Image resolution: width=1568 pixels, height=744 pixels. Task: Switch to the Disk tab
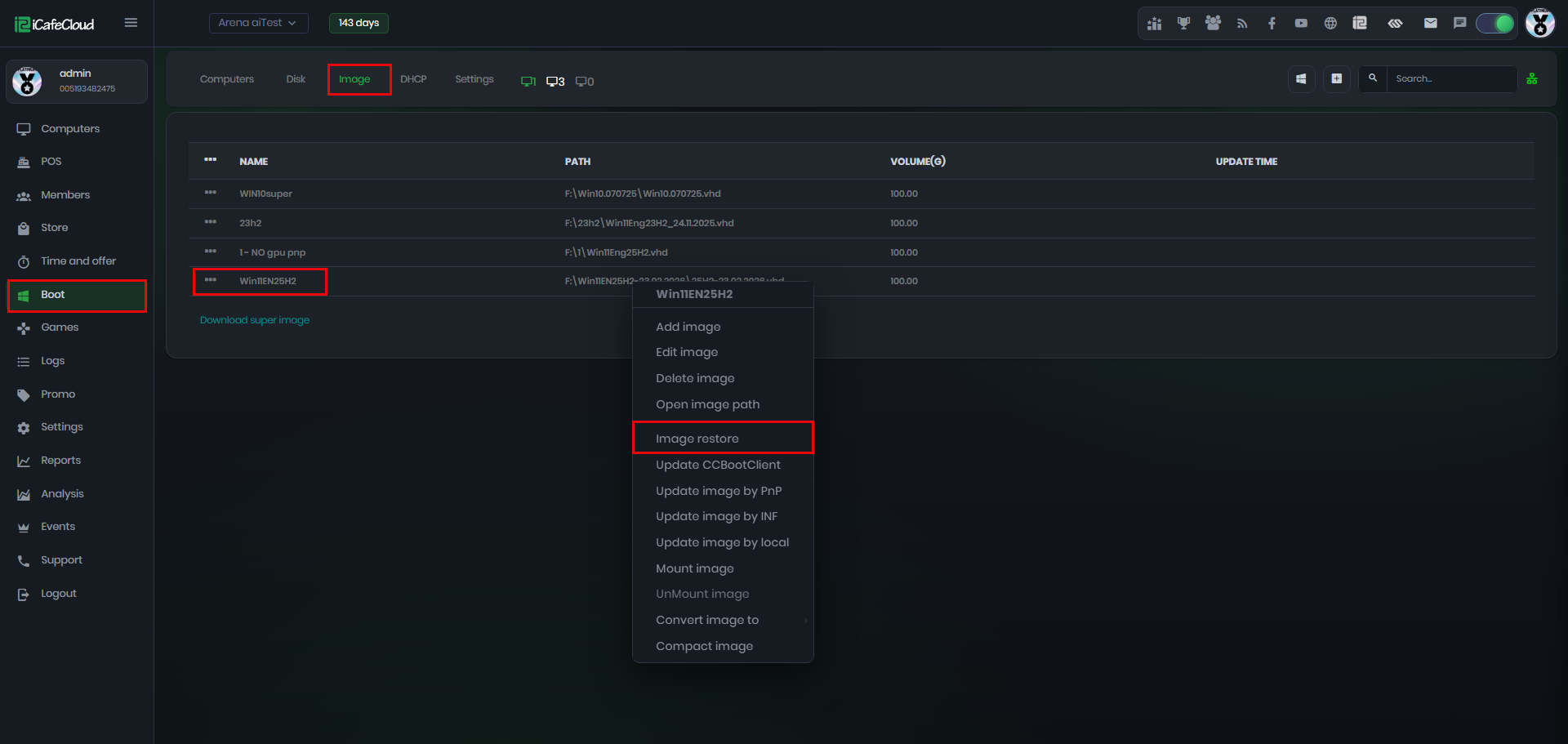tap(296, 79)
